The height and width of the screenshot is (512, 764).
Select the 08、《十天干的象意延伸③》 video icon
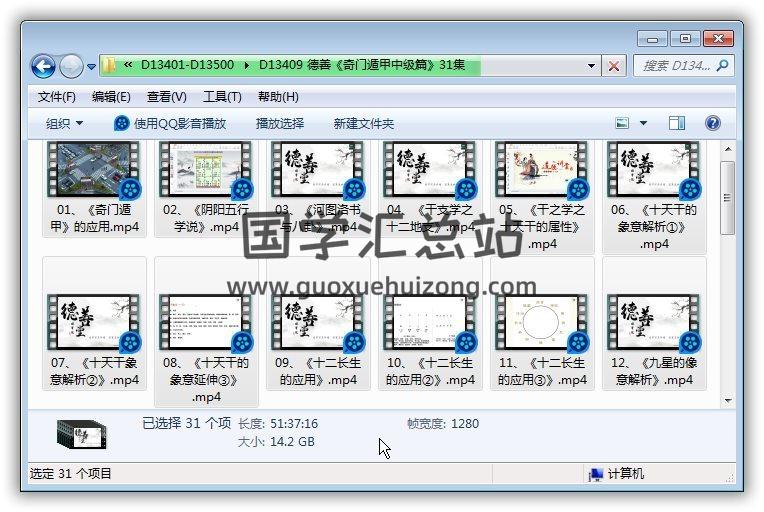tap(206, 323)
